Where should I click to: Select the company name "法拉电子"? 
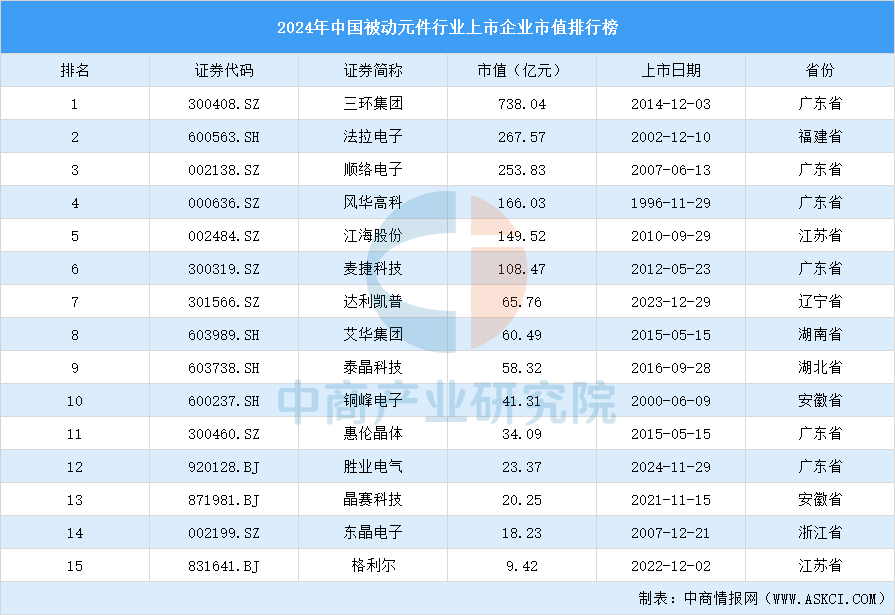(373, 136)
